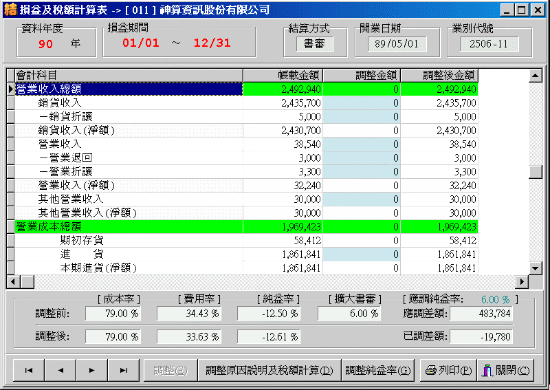Click 帳載金額 value 2,435,700

301,103
